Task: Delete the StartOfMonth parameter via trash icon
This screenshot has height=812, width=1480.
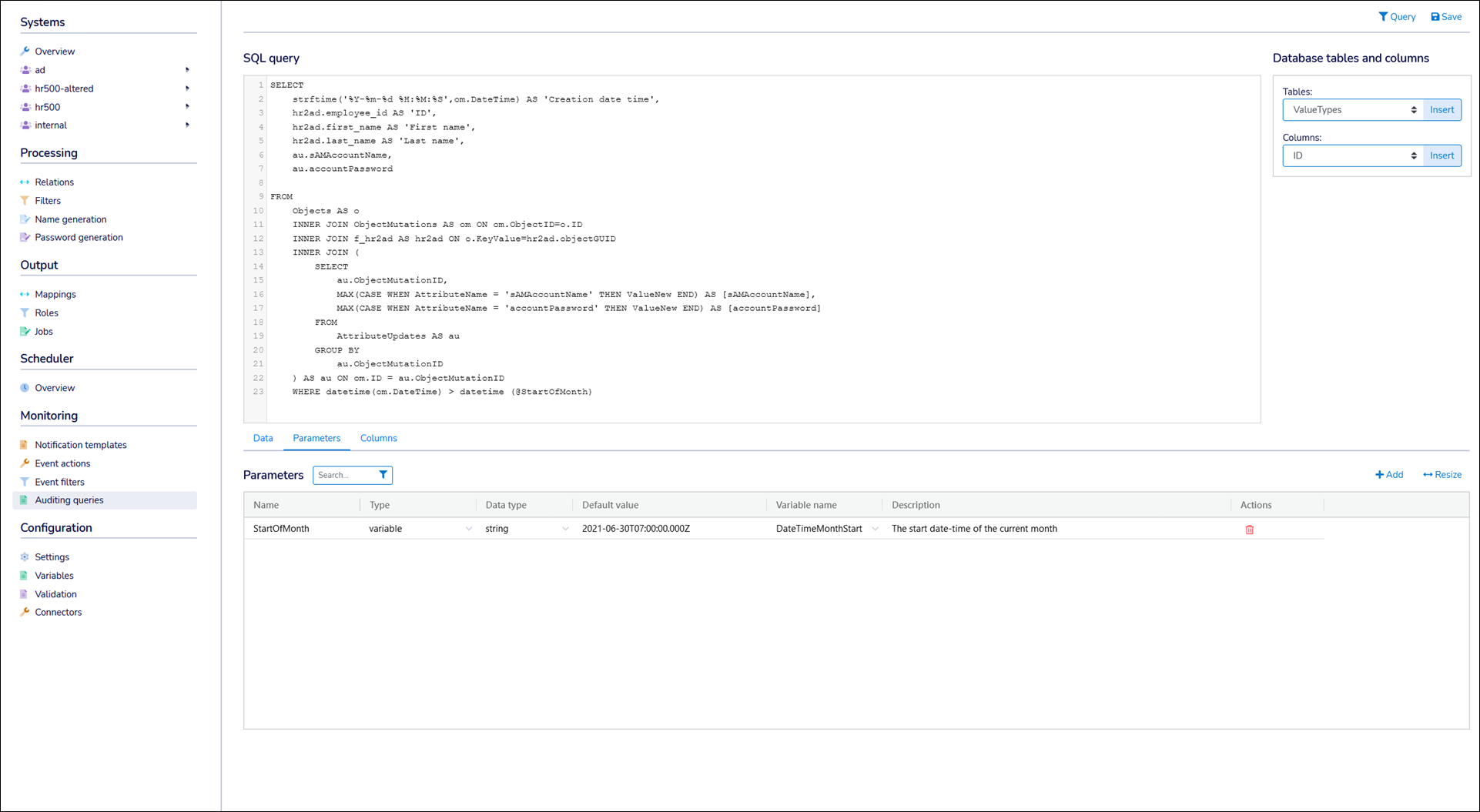Action: click(x=1249, y=530)
